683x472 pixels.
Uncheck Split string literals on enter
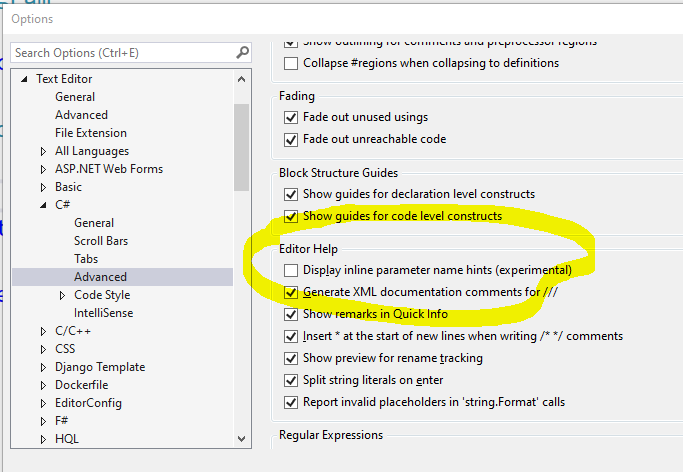click(291, 381)
